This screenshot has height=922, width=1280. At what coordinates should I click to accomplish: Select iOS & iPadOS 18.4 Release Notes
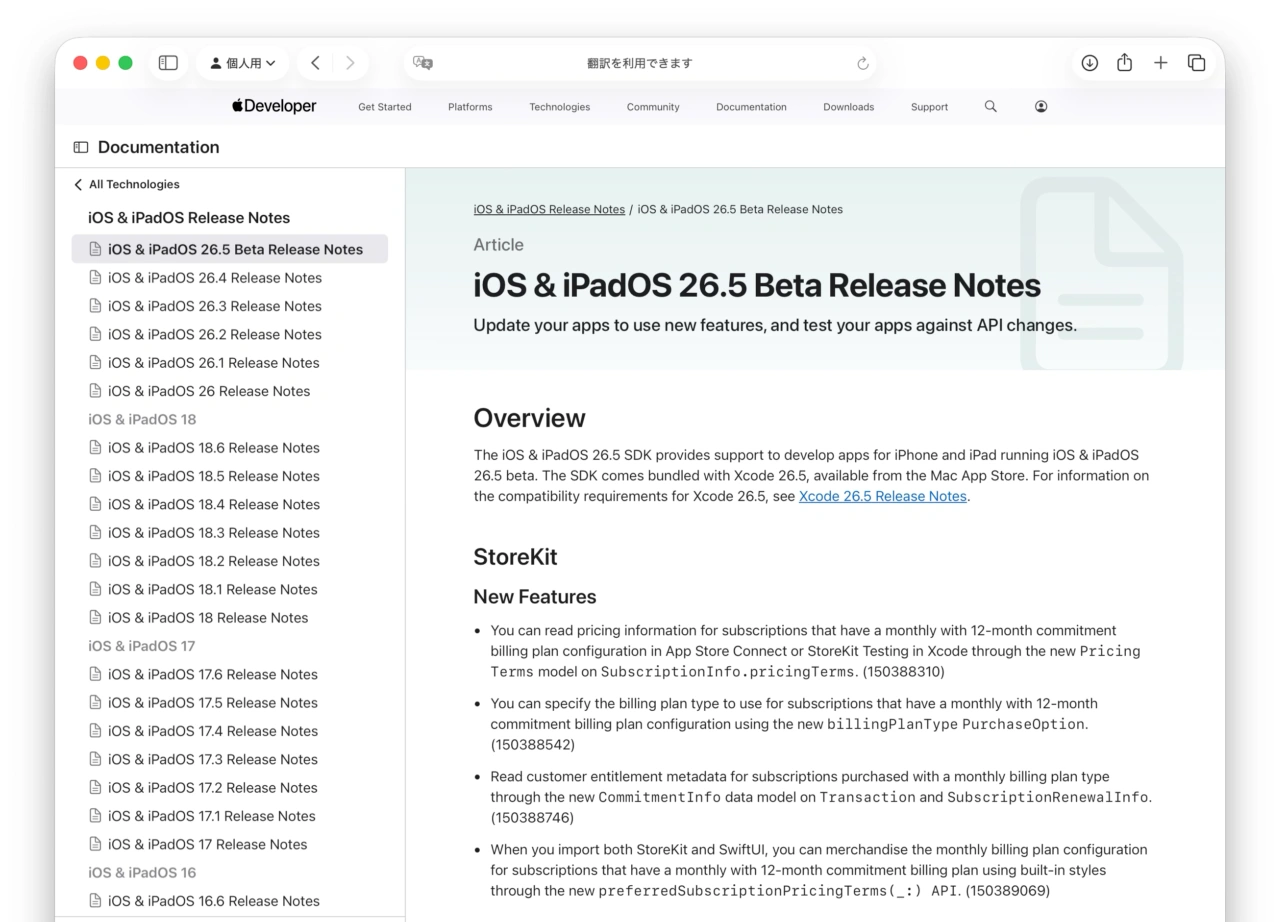[213, 504]
